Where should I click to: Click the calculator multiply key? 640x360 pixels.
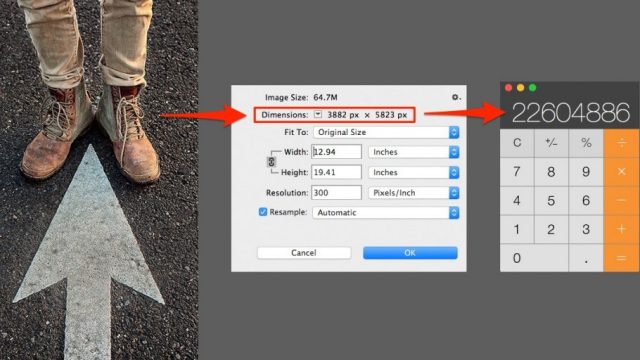pyautogui.click(x=621, y=172)
